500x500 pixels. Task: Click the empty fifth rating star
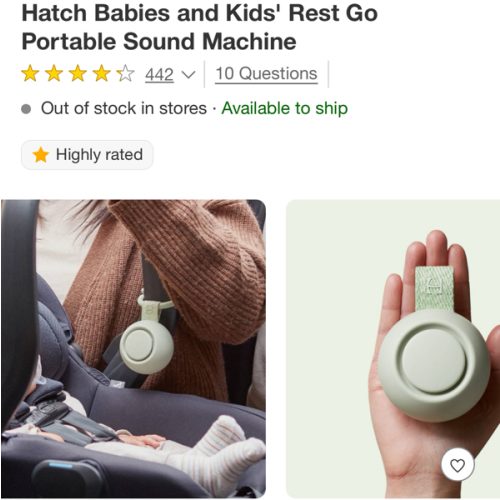tap(125, 73)
